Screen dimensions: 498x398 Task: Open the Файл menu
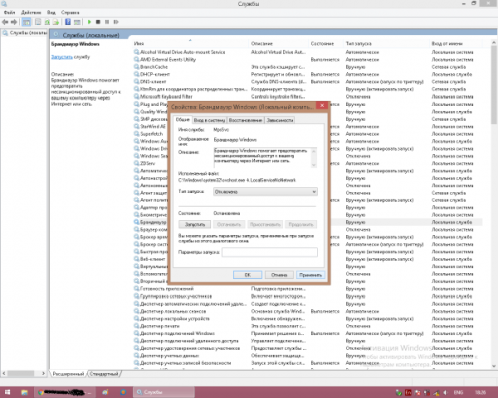(x=9, y=12)
